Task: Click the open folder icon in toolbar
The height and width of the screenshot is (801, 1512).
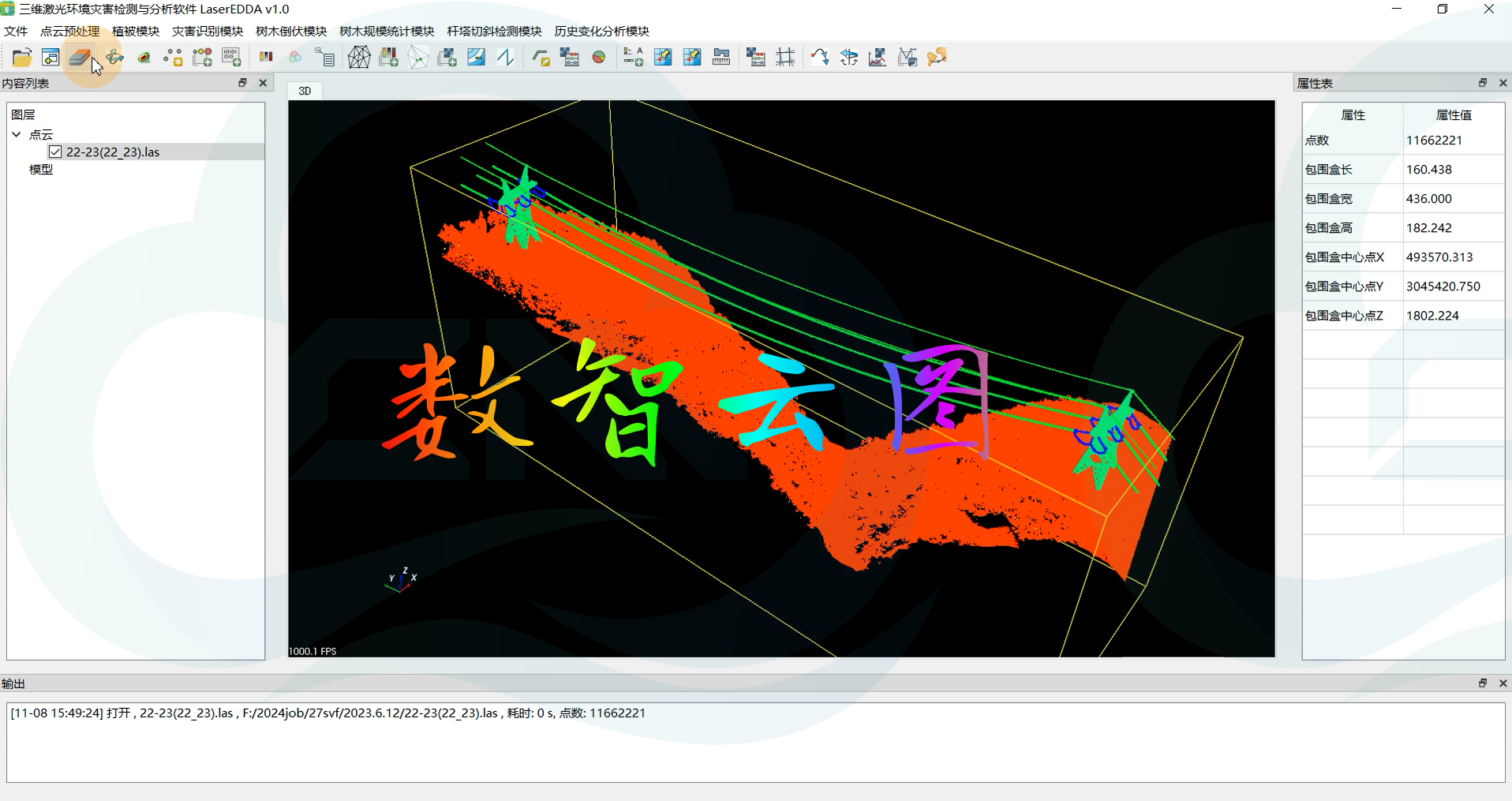Action: pos(22,58)
